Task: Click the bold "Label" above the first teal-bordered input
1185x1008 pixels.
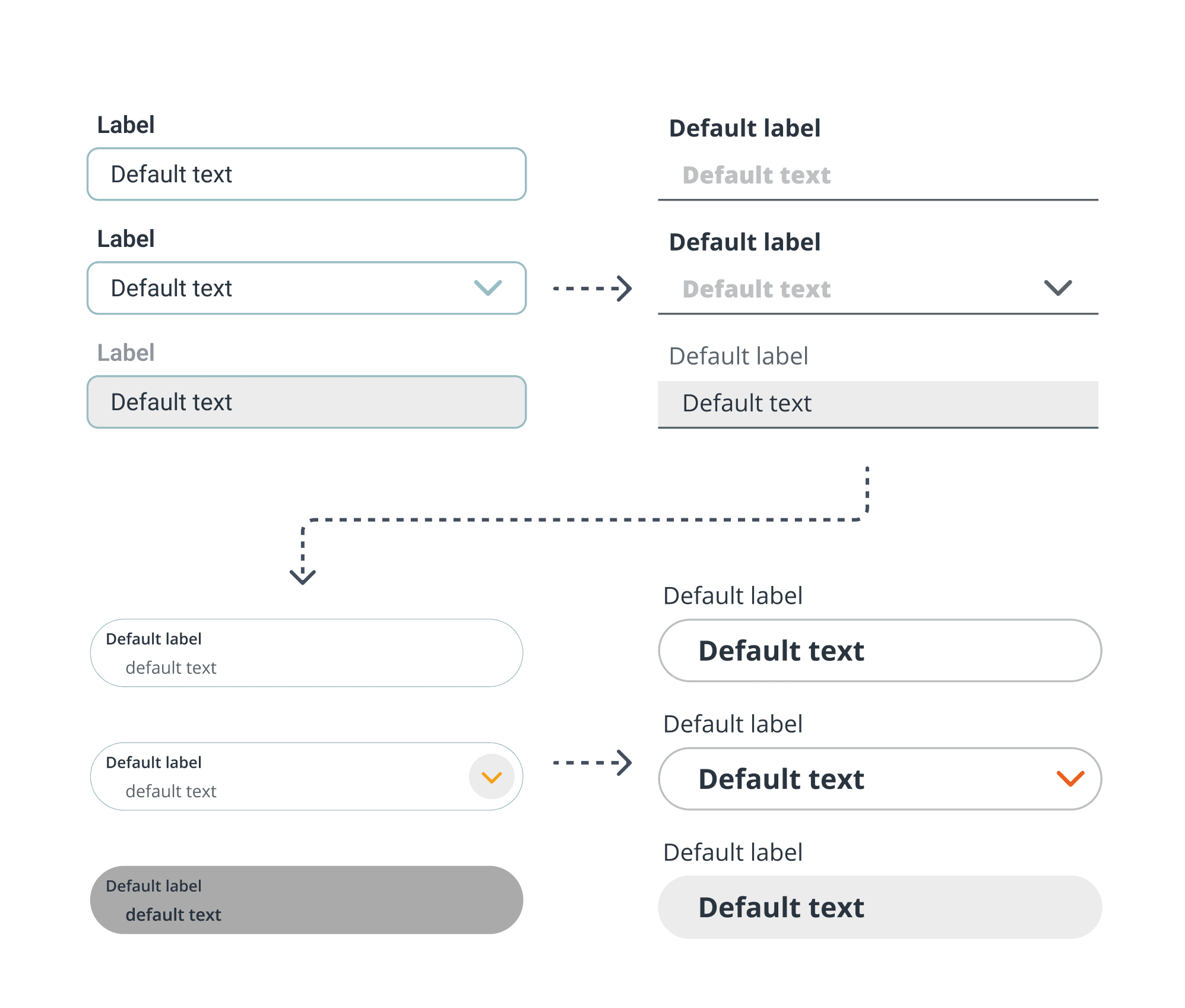Action: (x=126, y=125)
